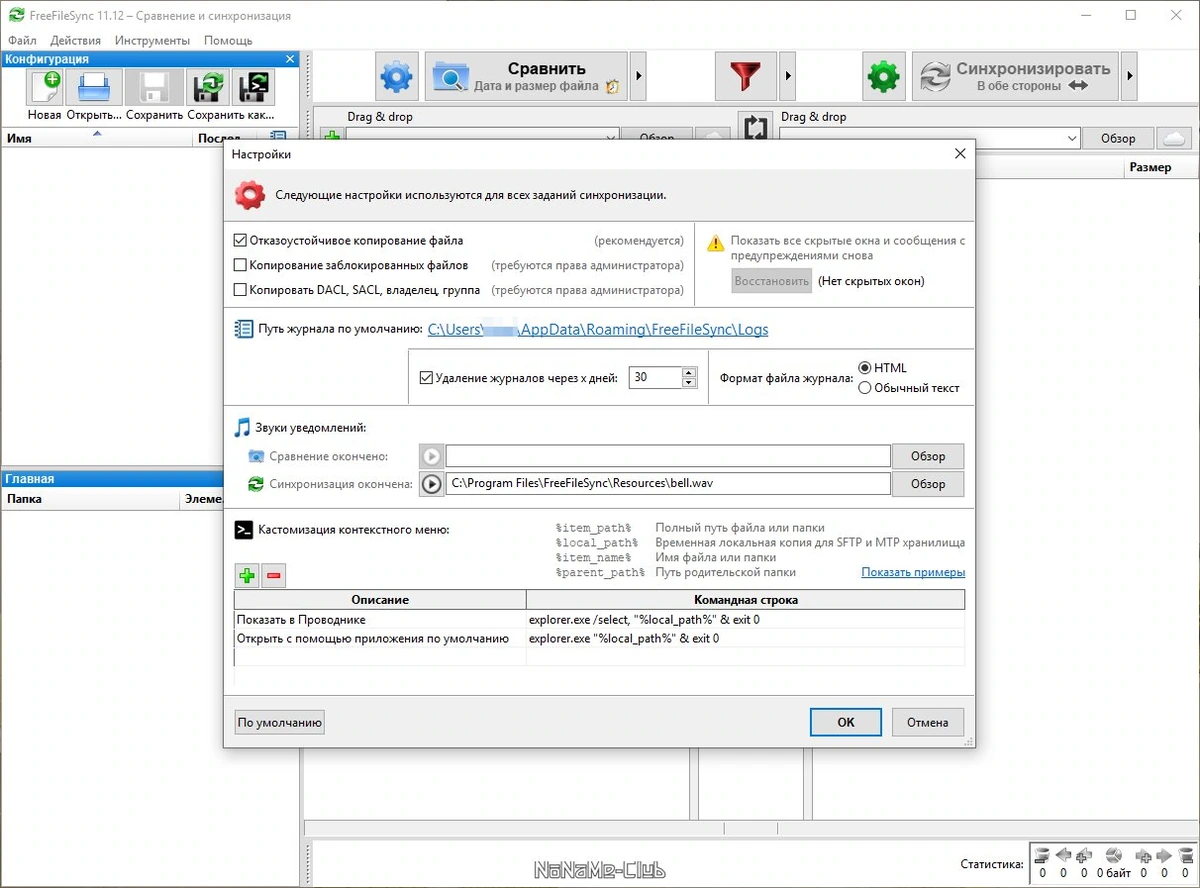Click the leftmost trash statistics icon

point(1042,856)
